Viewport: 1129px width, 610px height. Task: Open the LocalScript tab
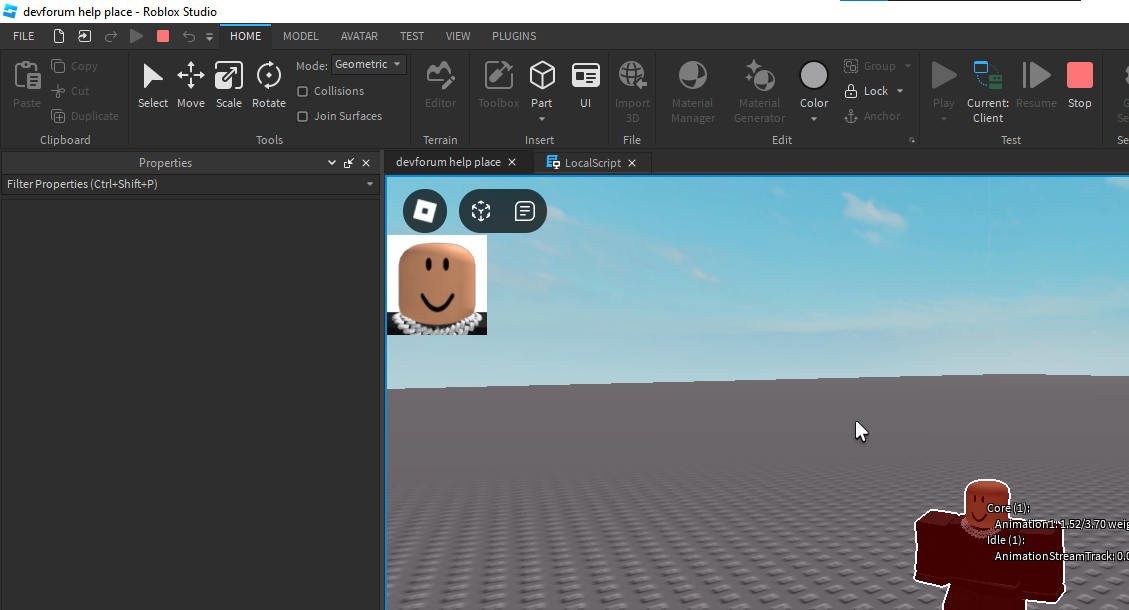593,162
